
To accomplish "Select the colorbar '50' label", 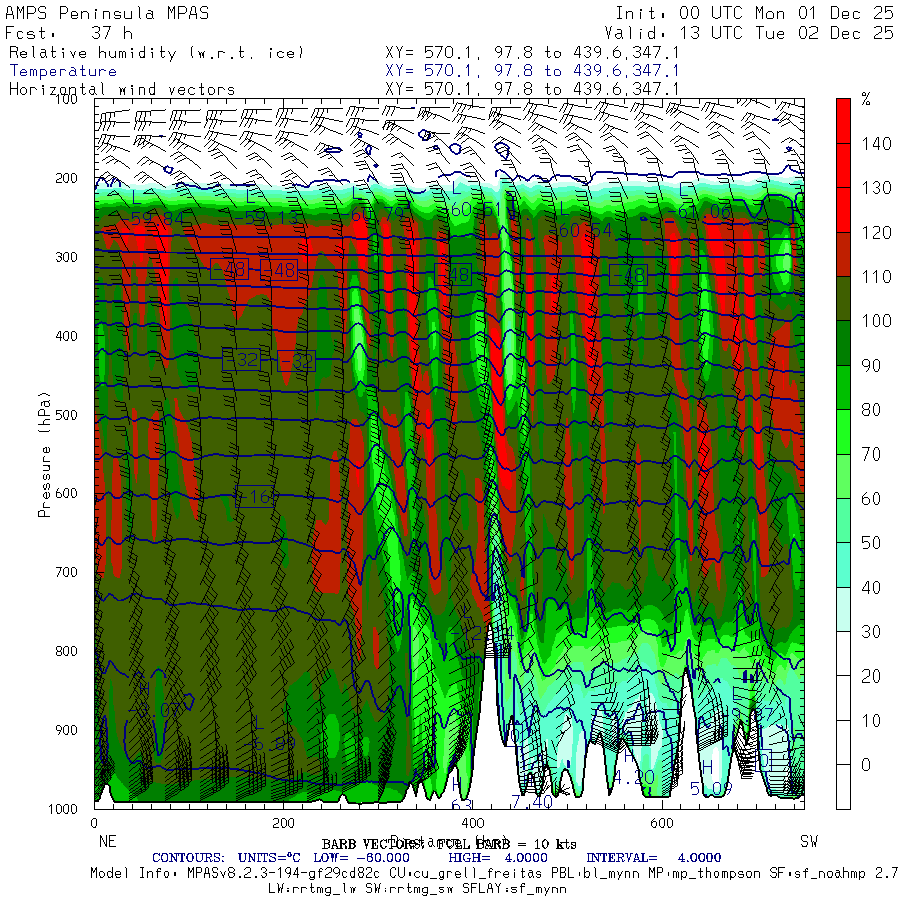I will pyautogui.click(x=871, y=543).
